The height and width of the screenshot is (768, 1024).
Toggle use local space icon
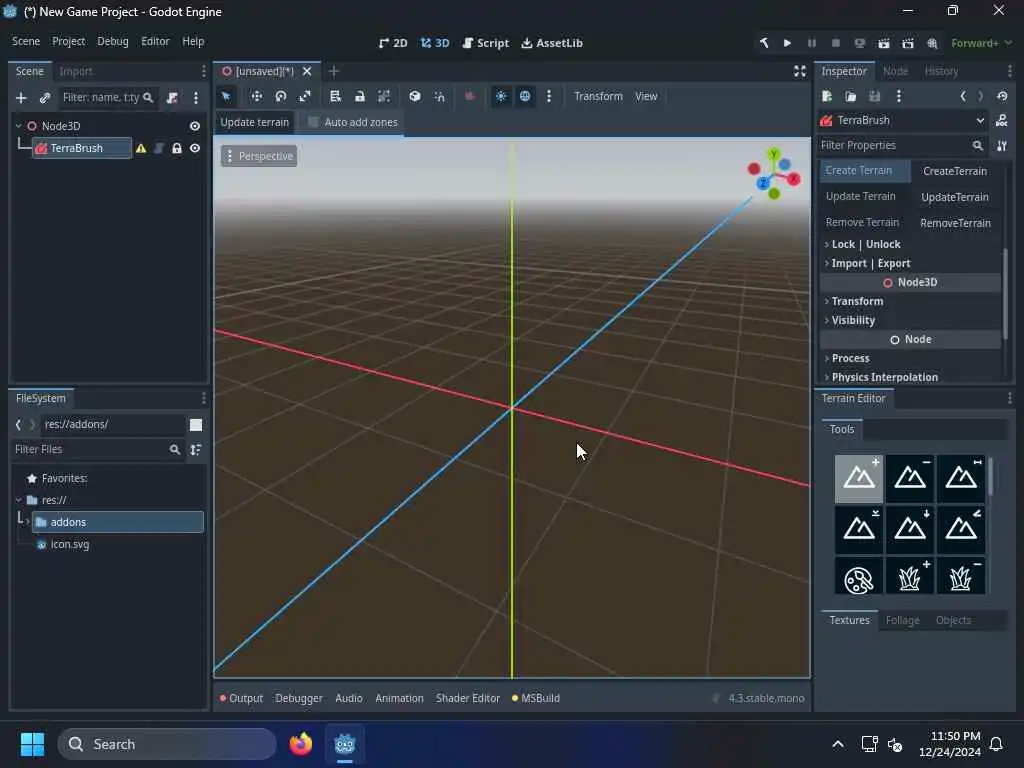coord(415,97)
